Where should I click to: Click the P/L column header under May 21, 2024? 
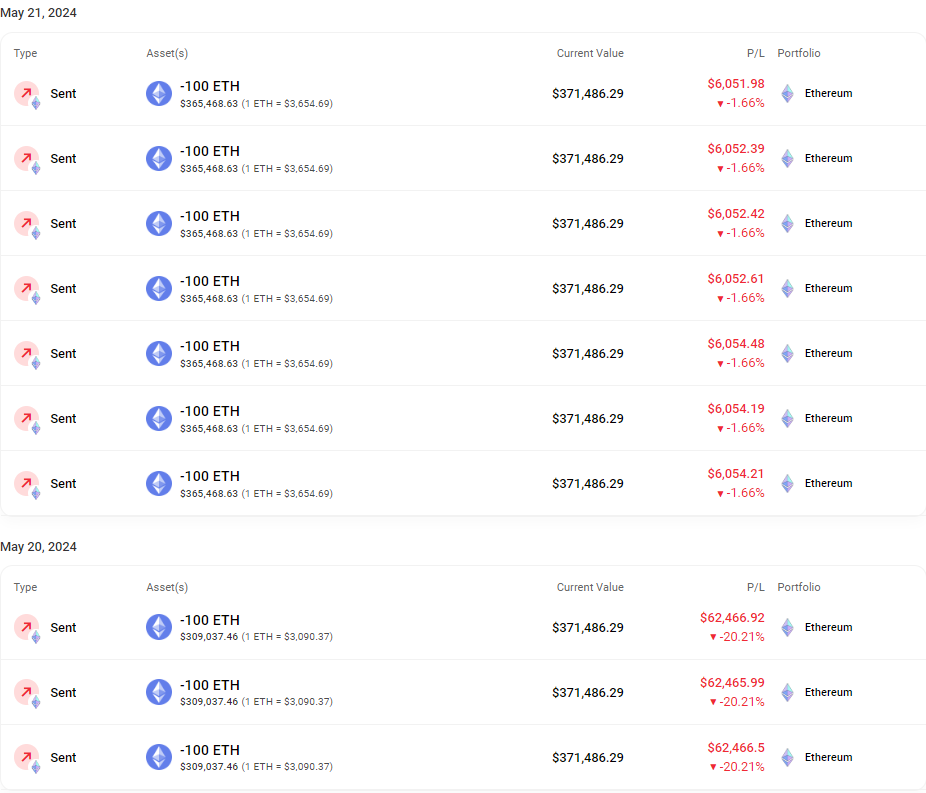pyautogui.click(x=754, y=53)
